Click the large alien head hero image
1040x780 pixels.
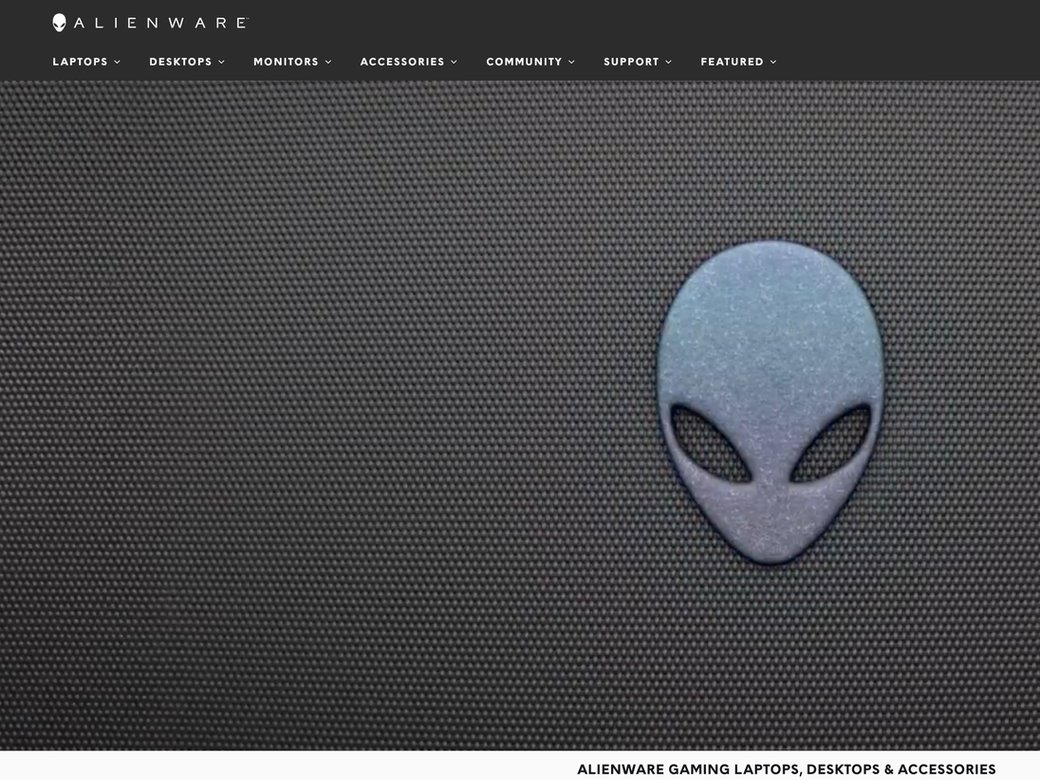pyautogui.click(x=770, y=402)
